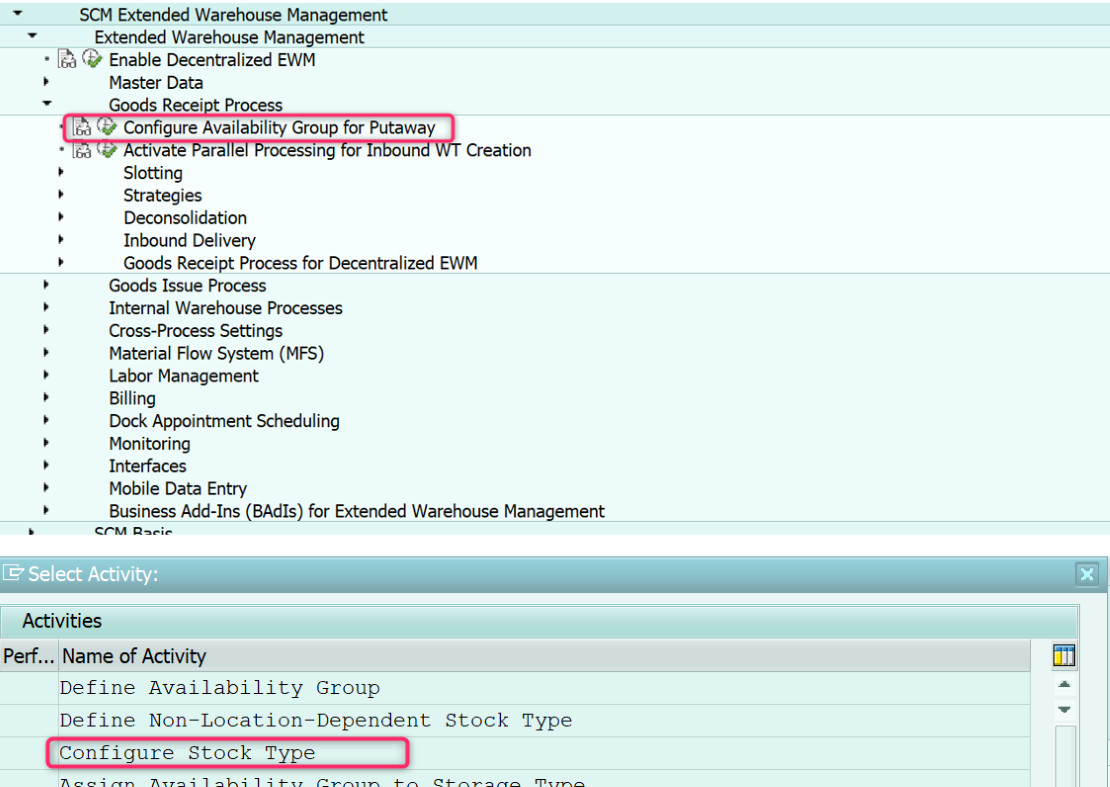Expand the Slotting node
Screen dimensions: 1110x787
click(x=61, y=173)
